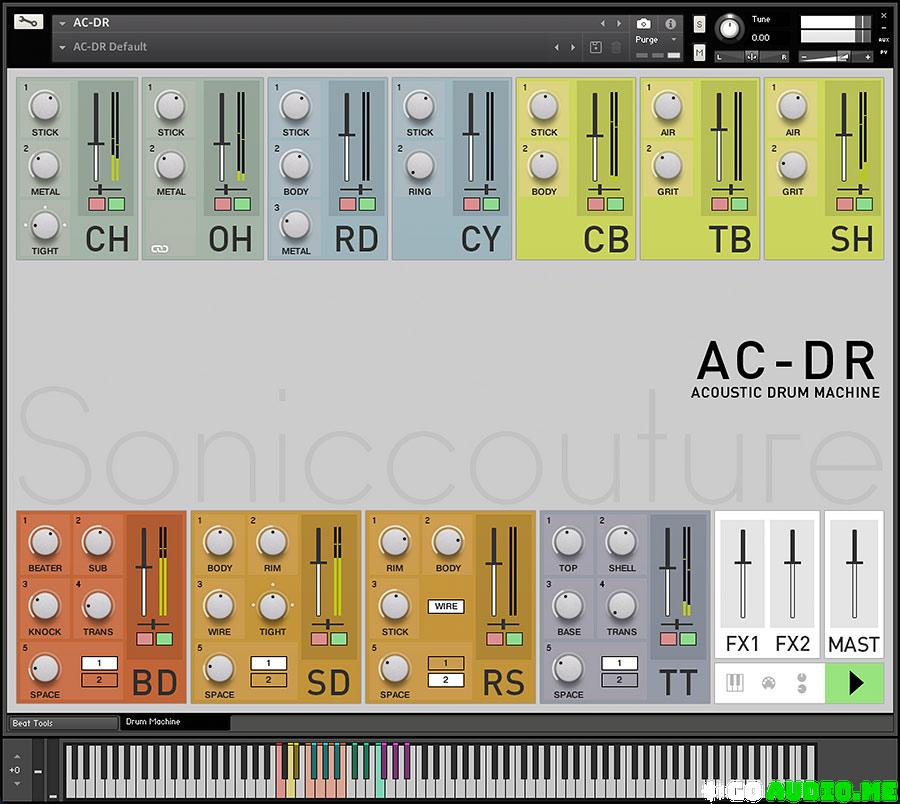Viewport: 900px width, 804px height.
Task: Toggle the S solo button
Action: [699, 23]
